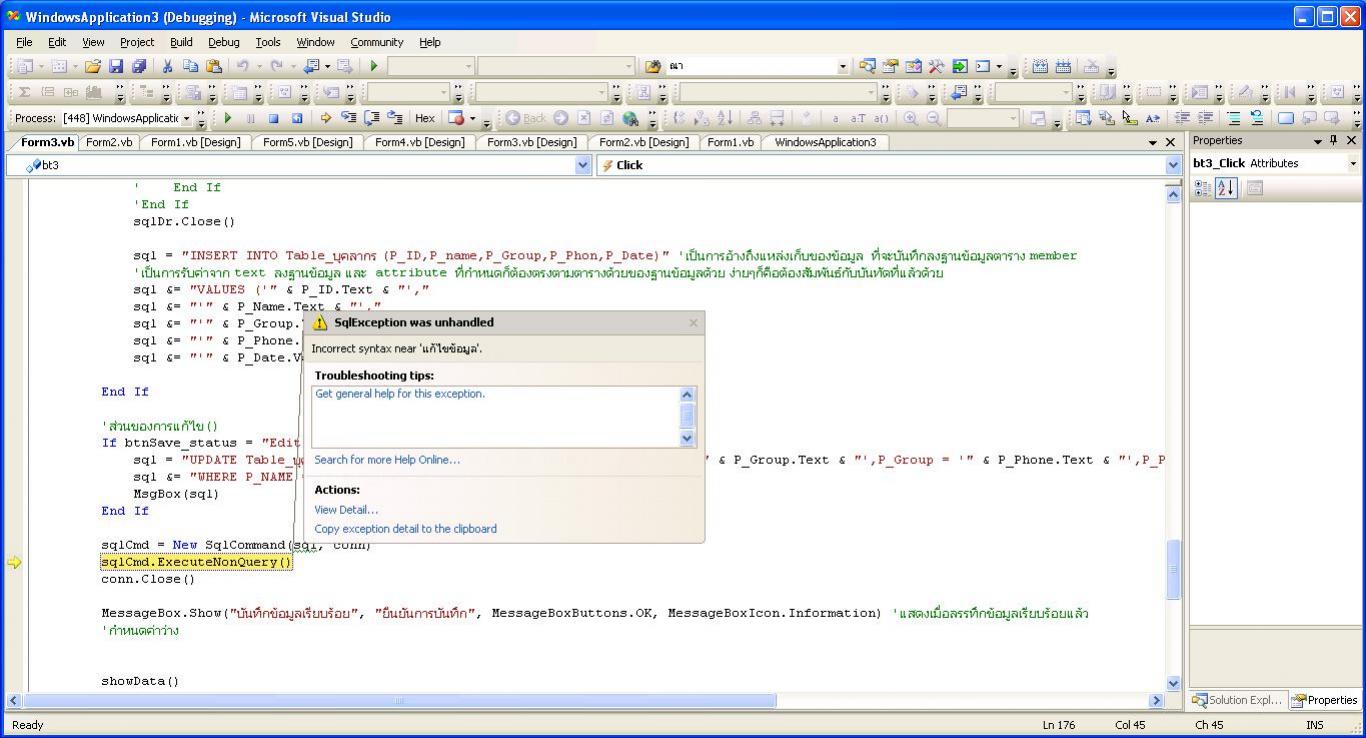The height and width of the screenshot is (738, 1366).
Task: Click the Toggle Bookmark icon
Action: click(x=1285, y=118)
